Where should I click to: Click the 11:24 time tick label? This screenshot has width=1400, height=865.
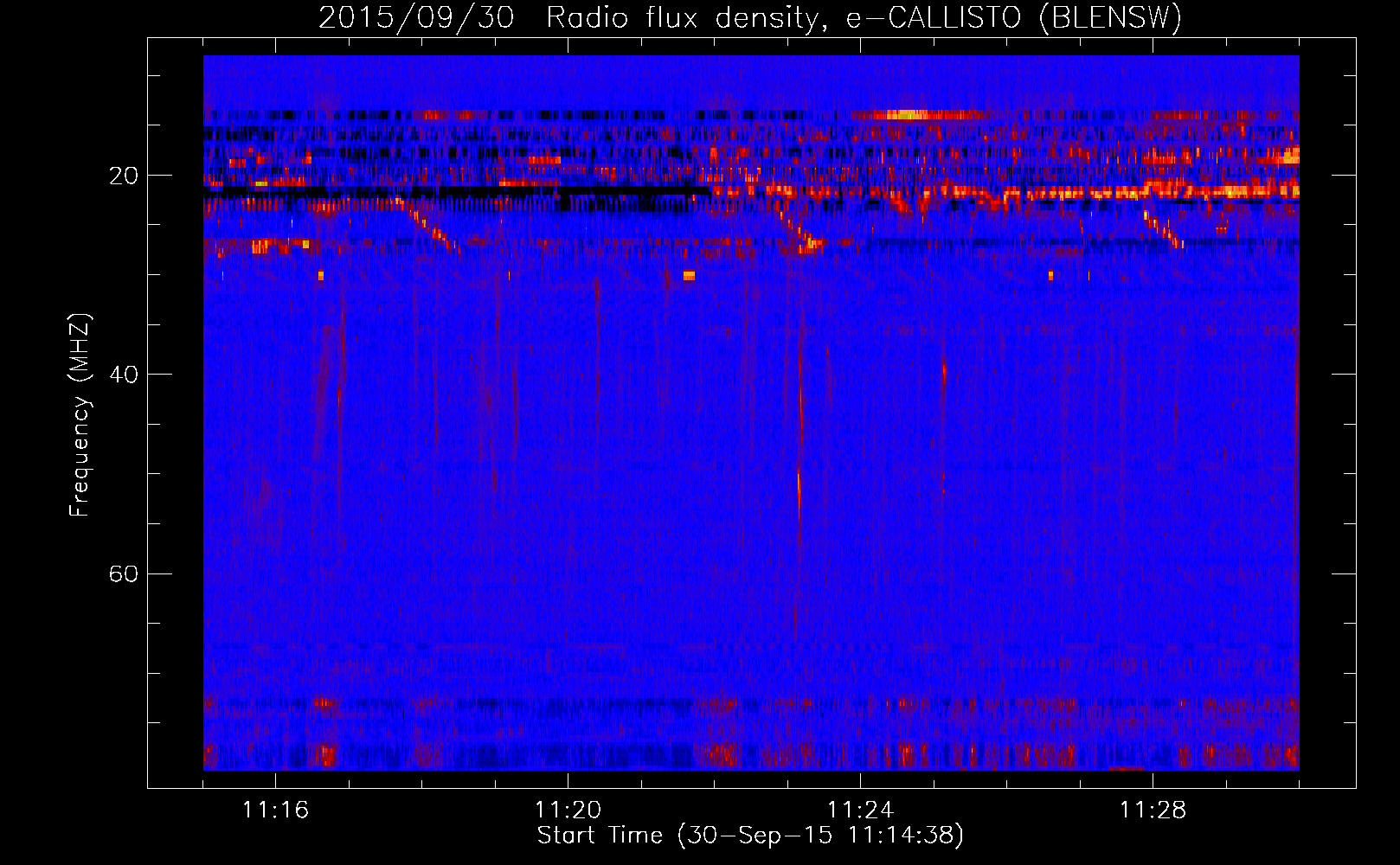860,810
